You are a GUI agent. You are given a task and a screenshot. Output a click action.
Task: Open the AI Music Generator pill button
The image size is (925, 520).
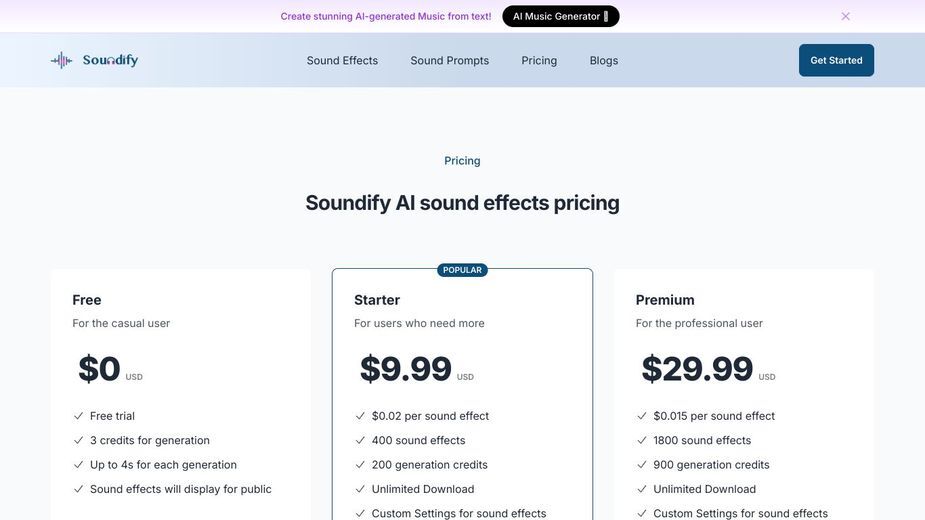(560, 17)
